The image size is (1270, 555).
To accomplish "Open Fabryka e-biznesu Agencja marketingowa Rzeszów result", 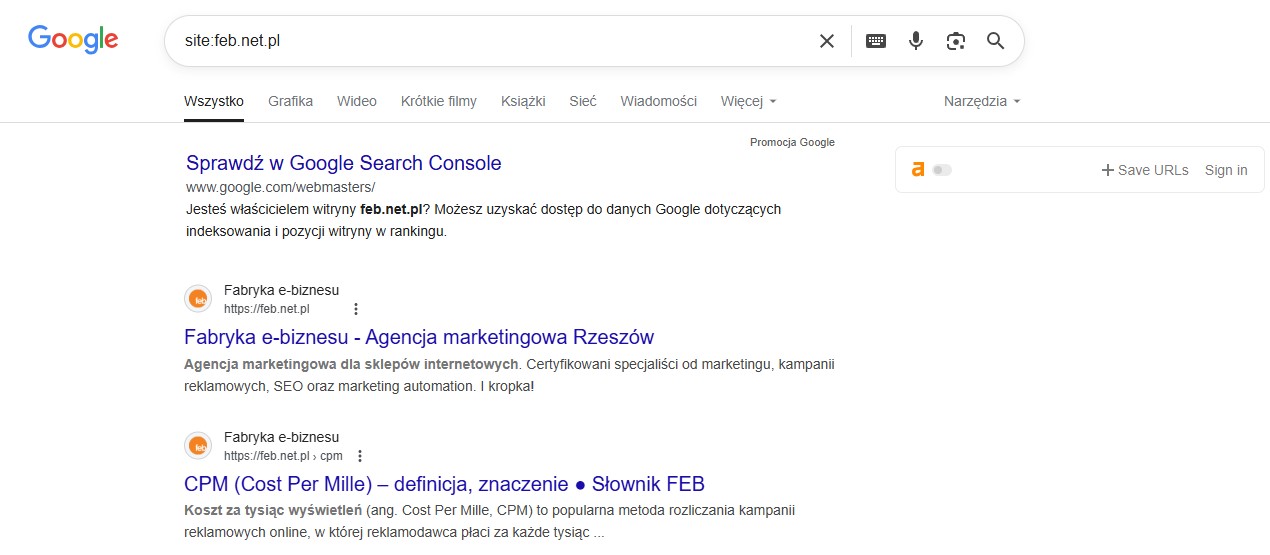I will coord(419,336).
